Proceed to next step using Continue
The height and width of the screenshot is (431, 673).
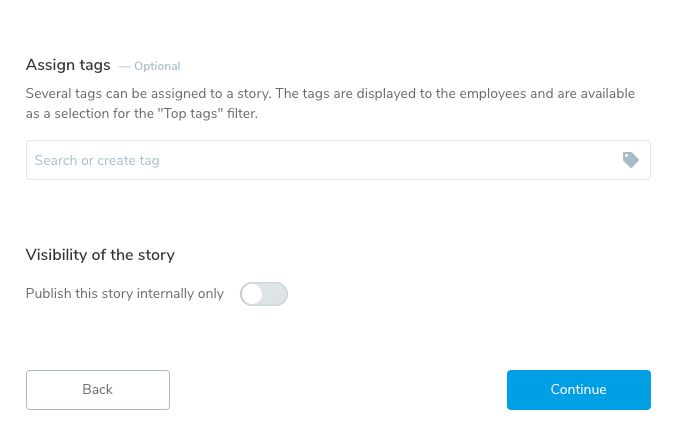[578, 390]
